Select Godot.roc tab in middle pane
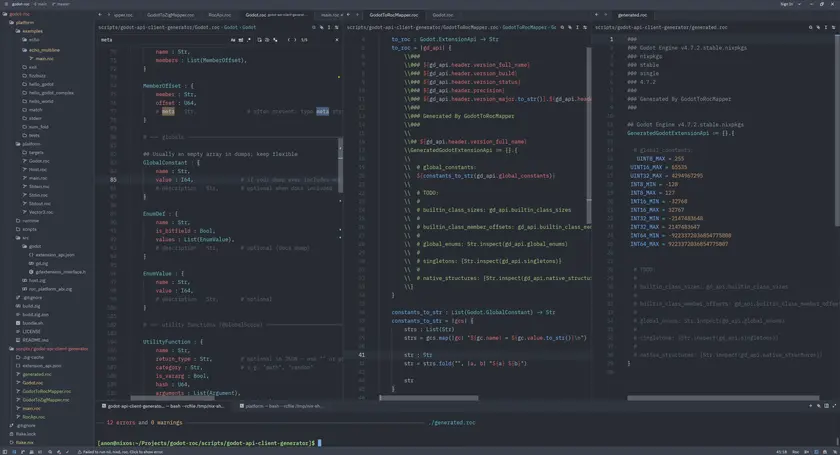Screen dimensions: 840x455 pos(443,15)
